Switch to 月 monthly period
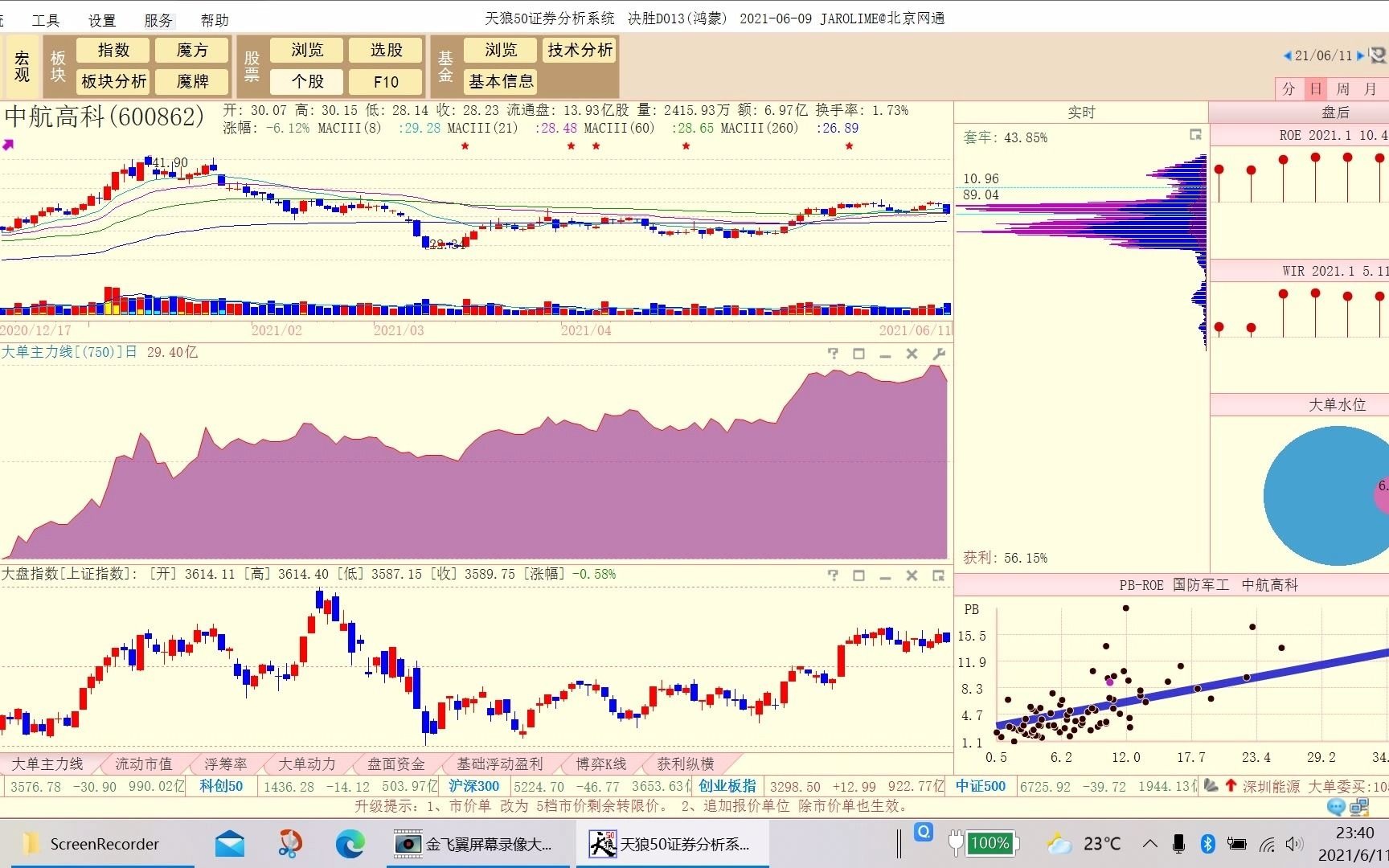 point(1371,88)
